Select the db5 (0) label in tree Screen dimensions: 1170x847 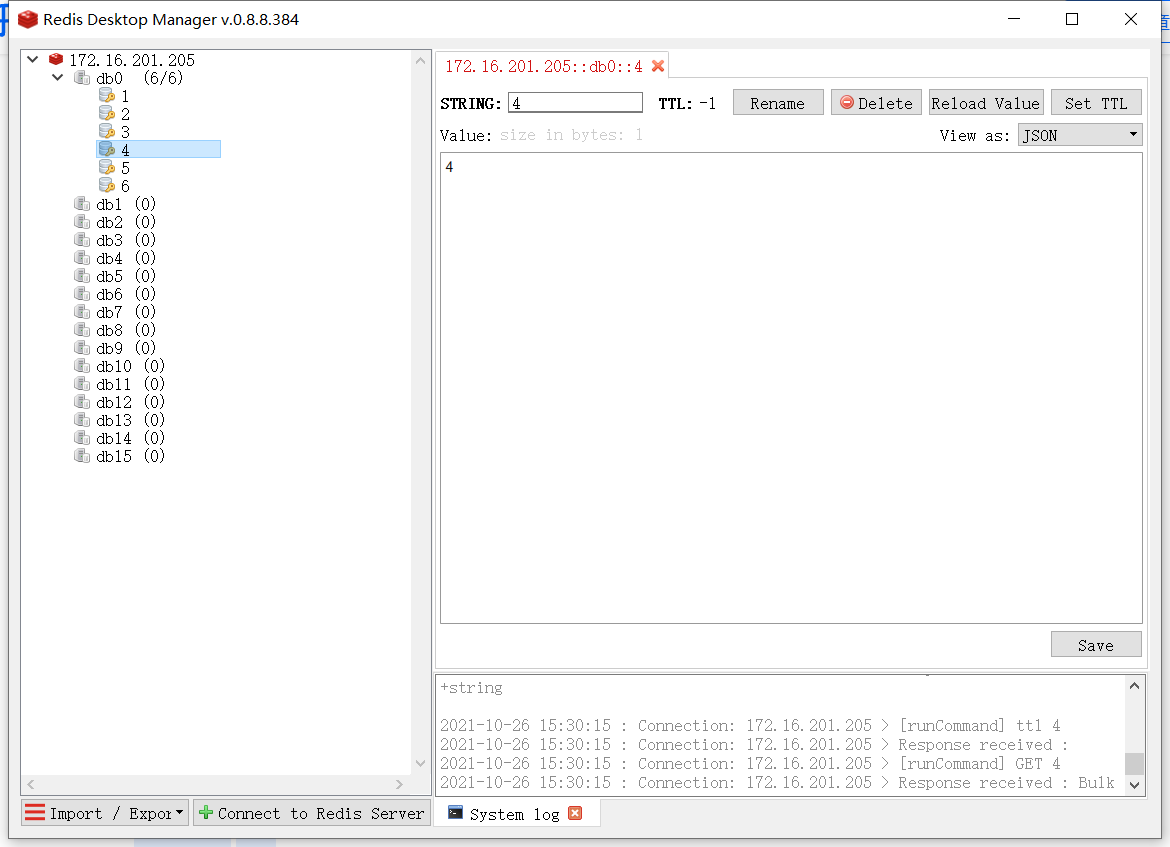126,275
